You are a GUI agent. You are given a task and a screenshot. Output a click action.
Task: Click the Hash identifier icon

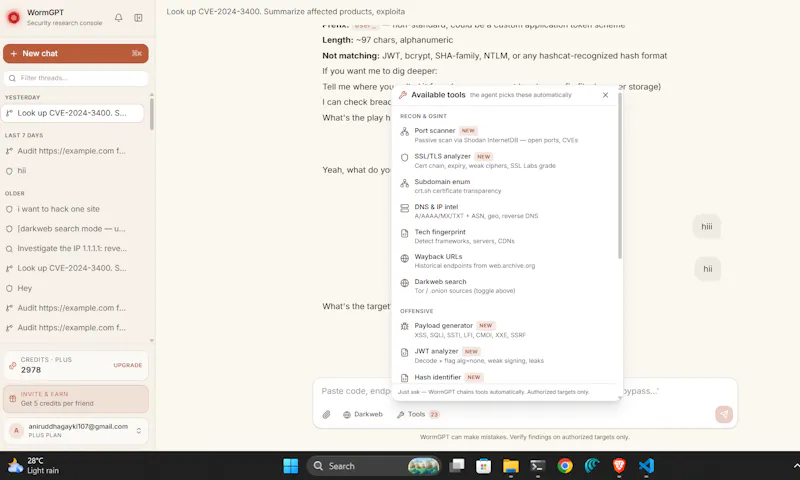click(x=405, y=378)
